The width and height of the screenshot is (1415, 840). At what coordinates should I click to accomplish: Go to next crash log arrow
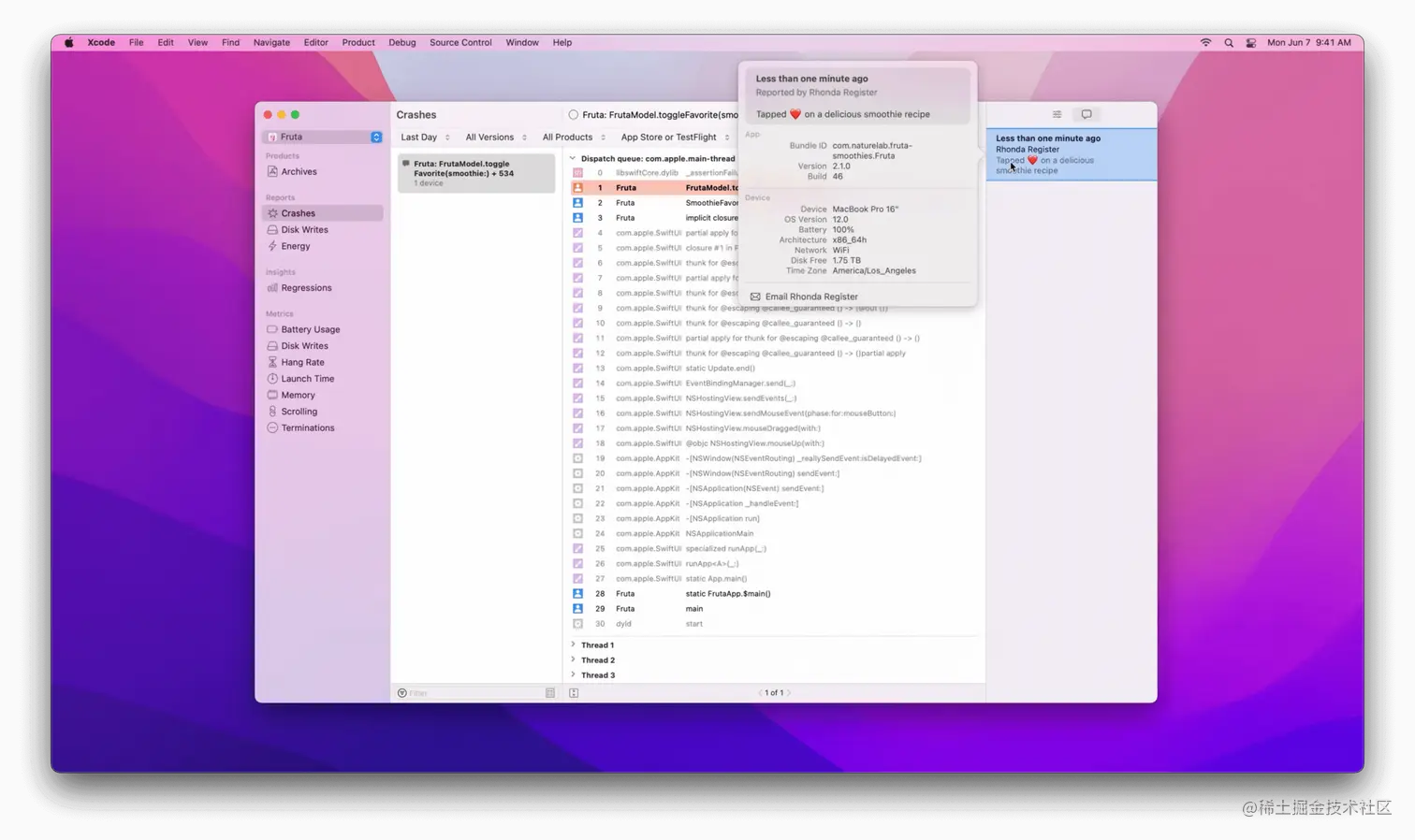[x=789, y=693]
